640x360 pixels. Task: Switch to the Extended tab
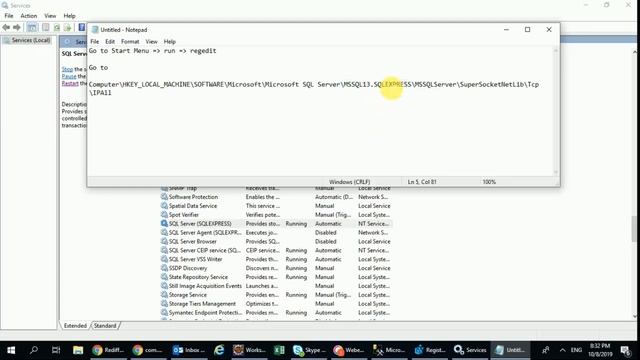(75, 326)
